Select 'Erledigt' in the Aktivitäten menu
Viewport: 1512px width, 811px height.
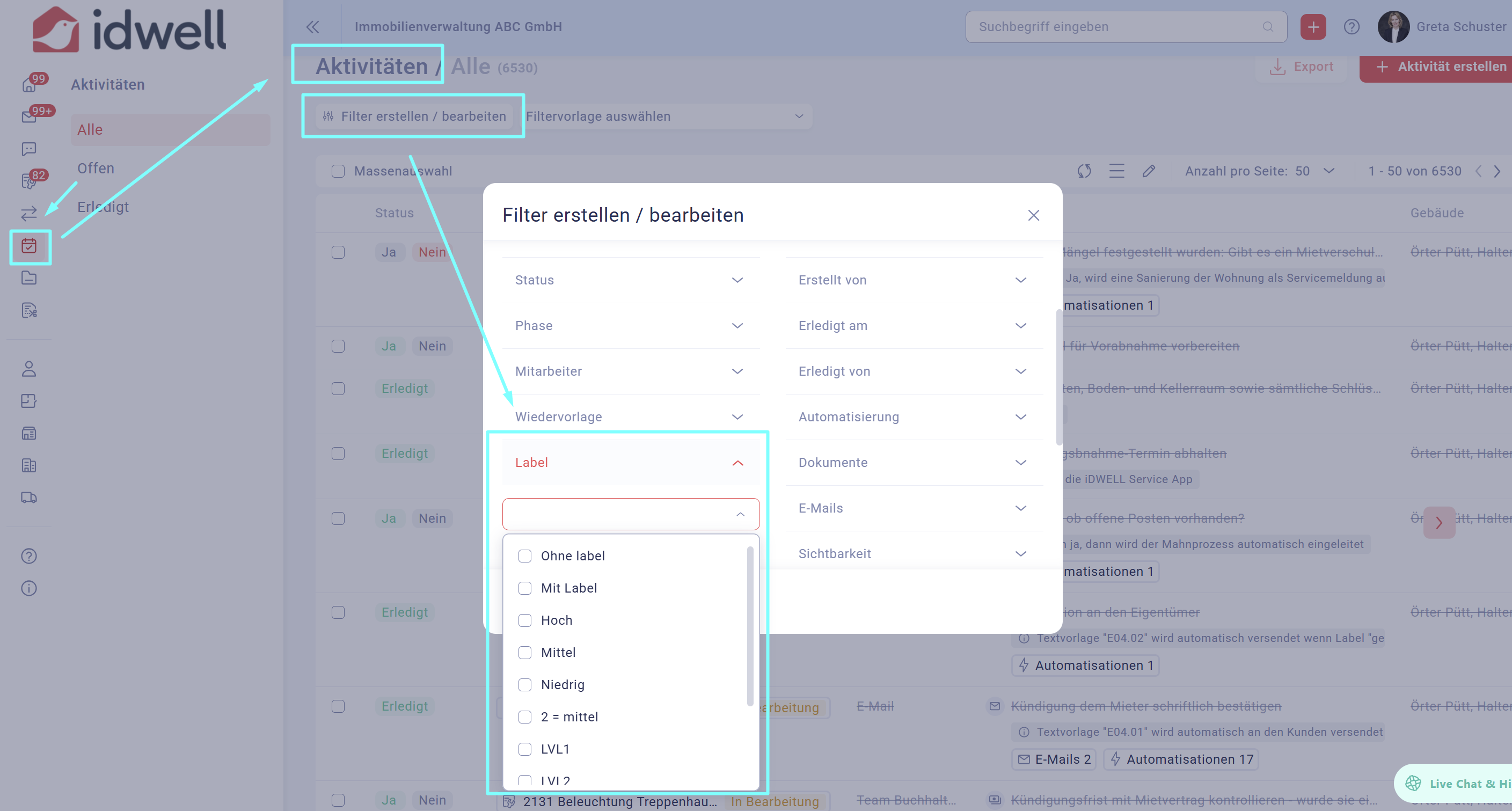pos(103,207)
